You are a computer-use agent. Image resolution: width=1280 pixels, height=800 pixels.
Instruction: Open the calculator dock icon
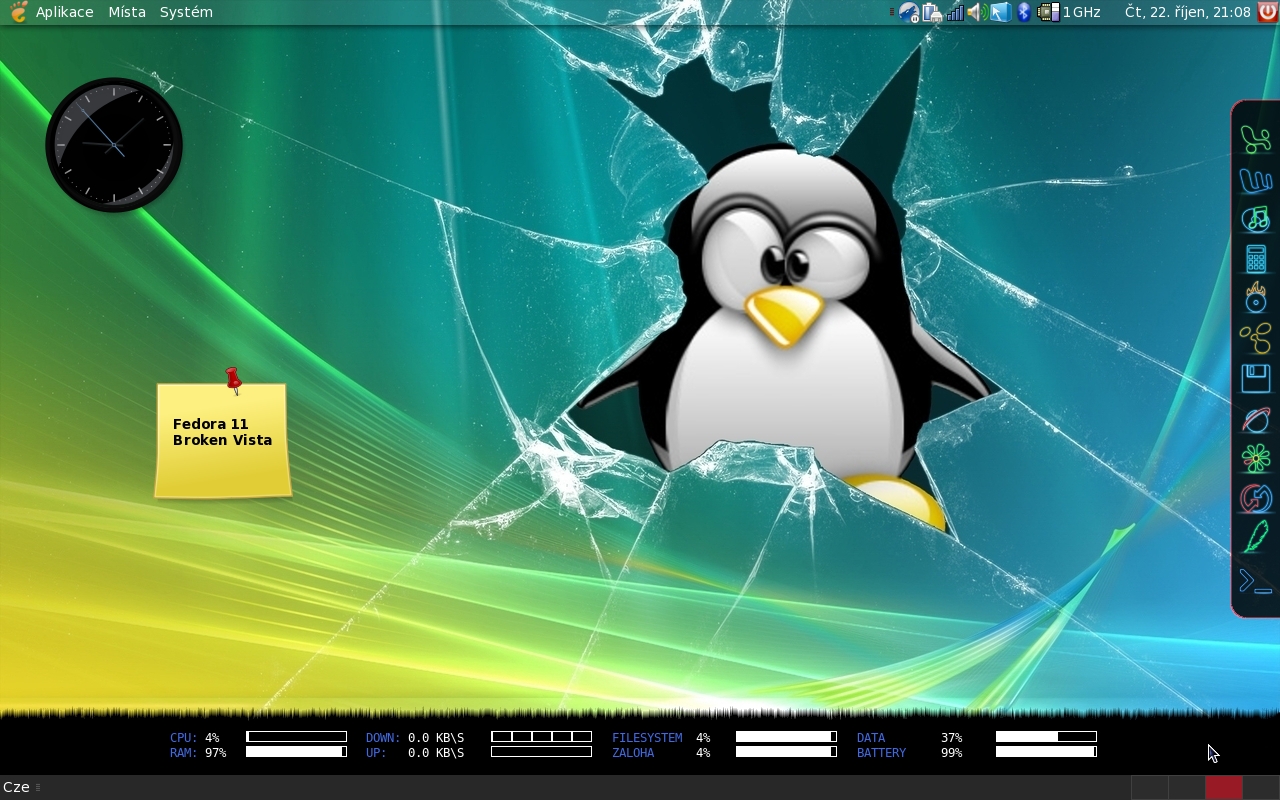[x=1256, y=258]
